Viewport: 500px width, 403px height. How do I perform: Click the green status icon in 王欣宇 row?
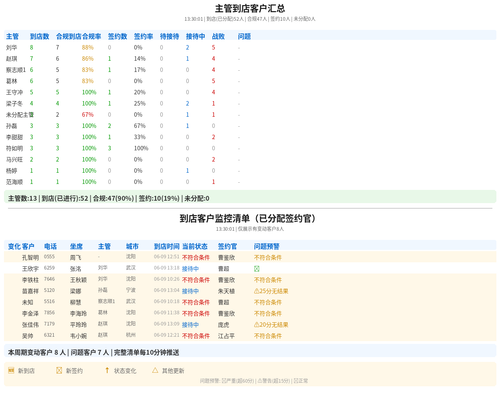pyautogui.click(x=257, y=269)
